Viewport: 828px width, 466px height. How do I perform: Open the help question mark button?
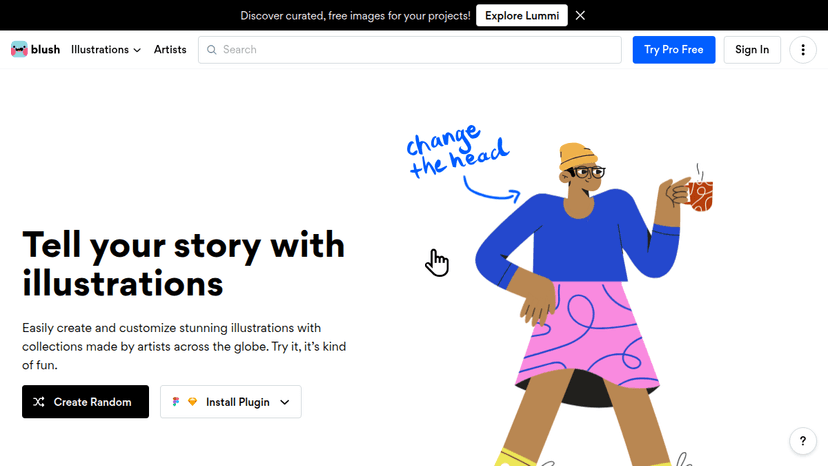[803, 441]
